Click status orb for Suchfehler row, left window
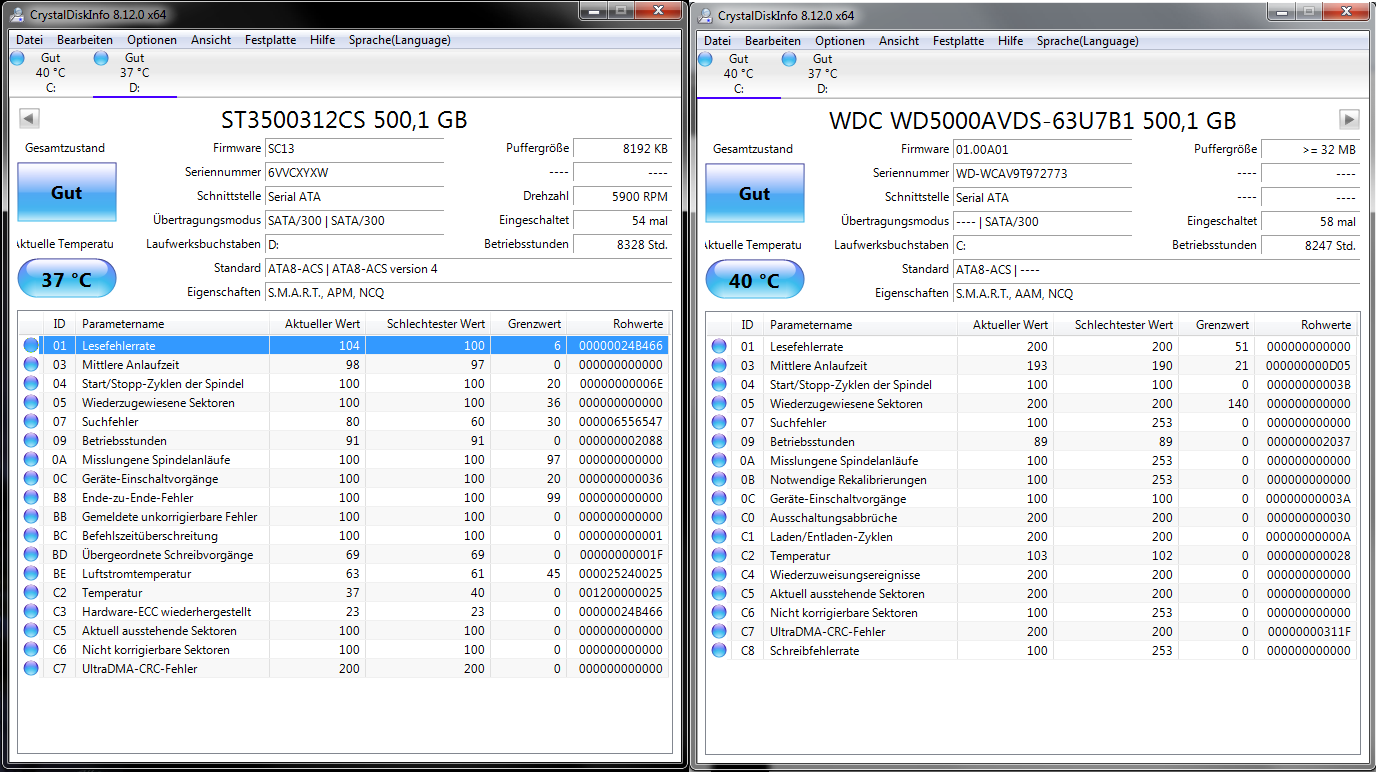Viewport: 1376px width, 772px height. (31, 422)
